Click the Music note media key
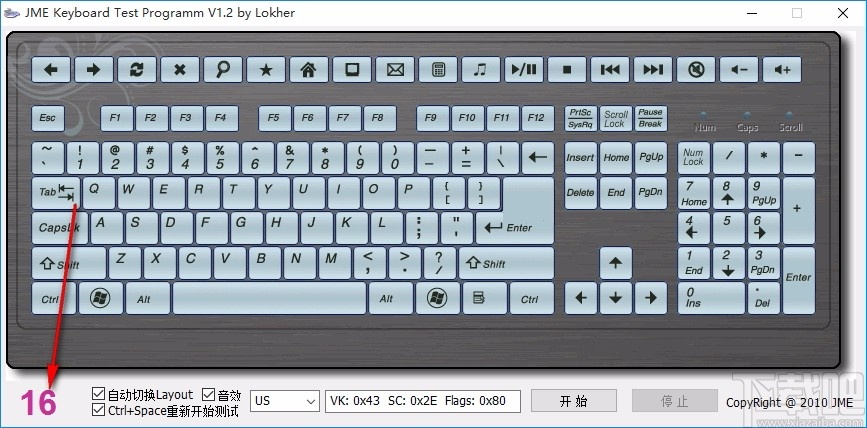Image resolution: width=867 pixels, height=428 pixels. click(x=480, y=70)
